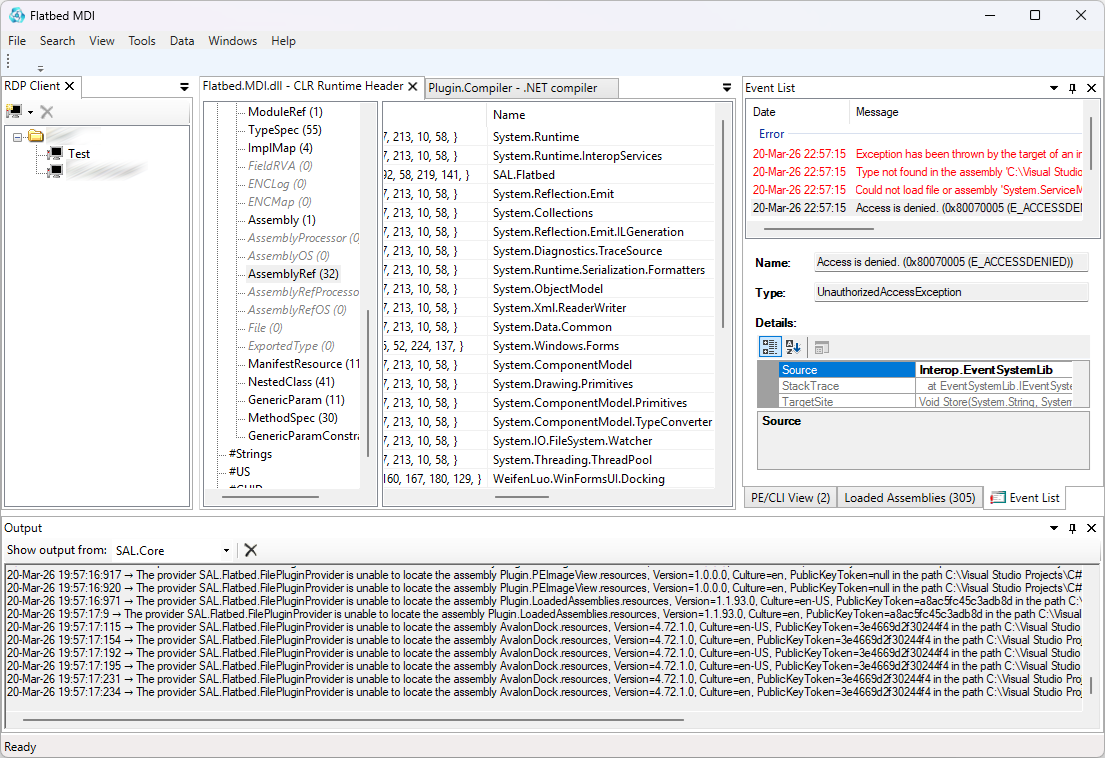Select the AssemblyRef (32) tree node

pos(293,274)
